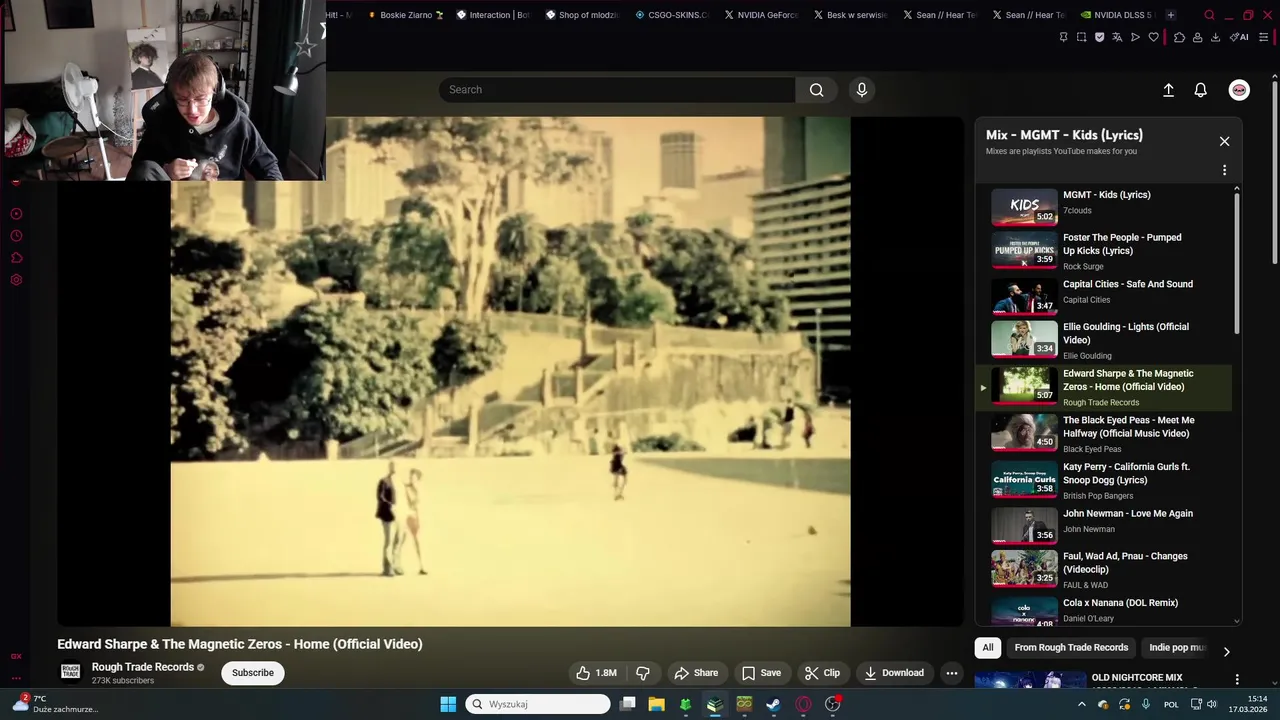1280x720 pixels.
Task: Download the current video
Action: coord(894,673)
